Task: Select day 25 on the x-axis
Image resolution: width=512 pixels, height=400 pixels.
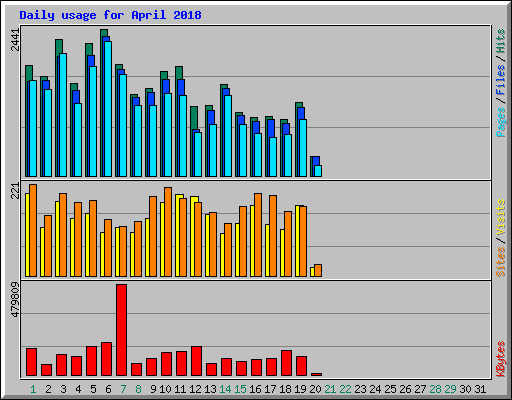Action: 390,389
